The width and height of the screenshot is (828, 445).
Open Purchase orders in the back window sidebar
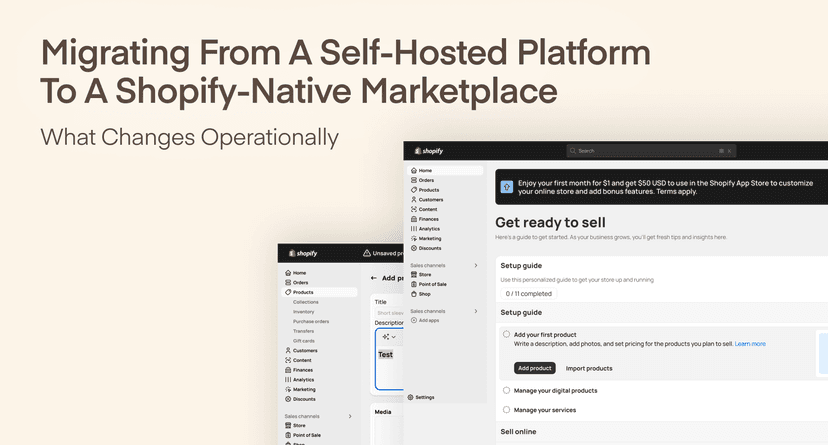pyautogui.click(x=311, y=321)
